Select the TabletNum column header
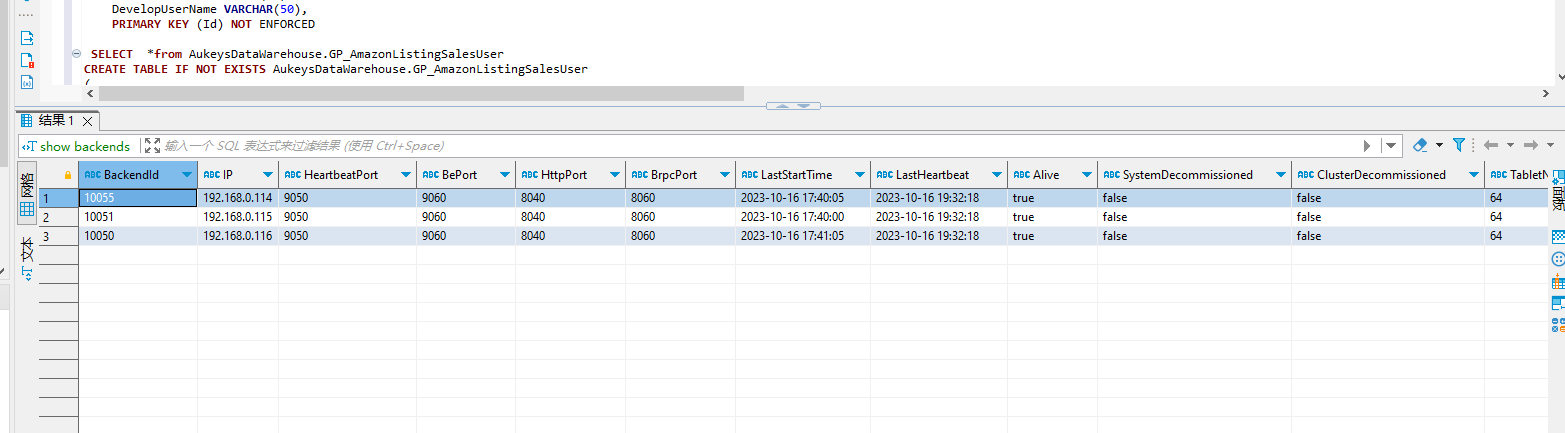Viewport: 1565px width, 433px height. [x=1518, y=174]
